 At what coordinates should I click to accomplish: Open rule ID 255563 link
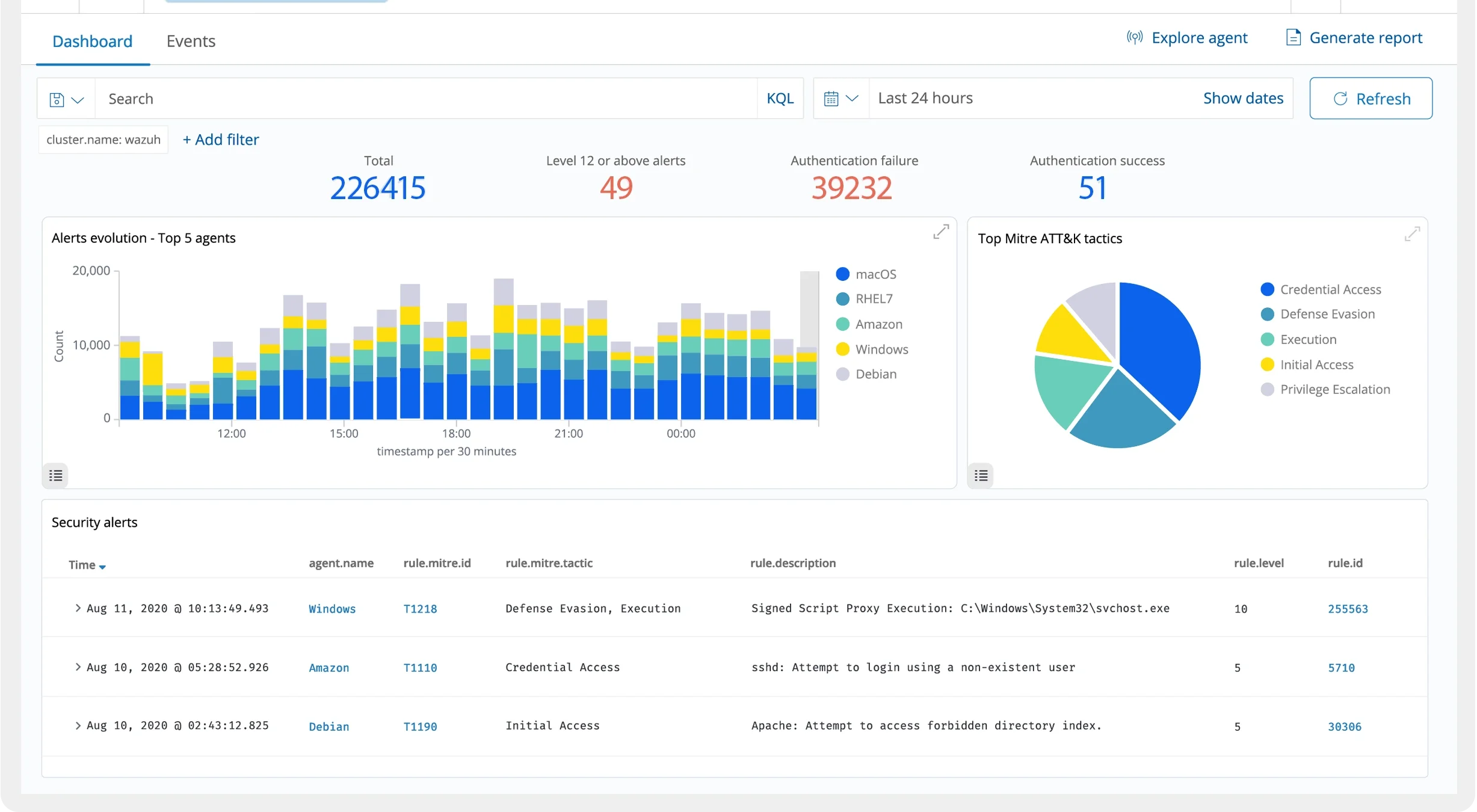tap(1348, 609)
